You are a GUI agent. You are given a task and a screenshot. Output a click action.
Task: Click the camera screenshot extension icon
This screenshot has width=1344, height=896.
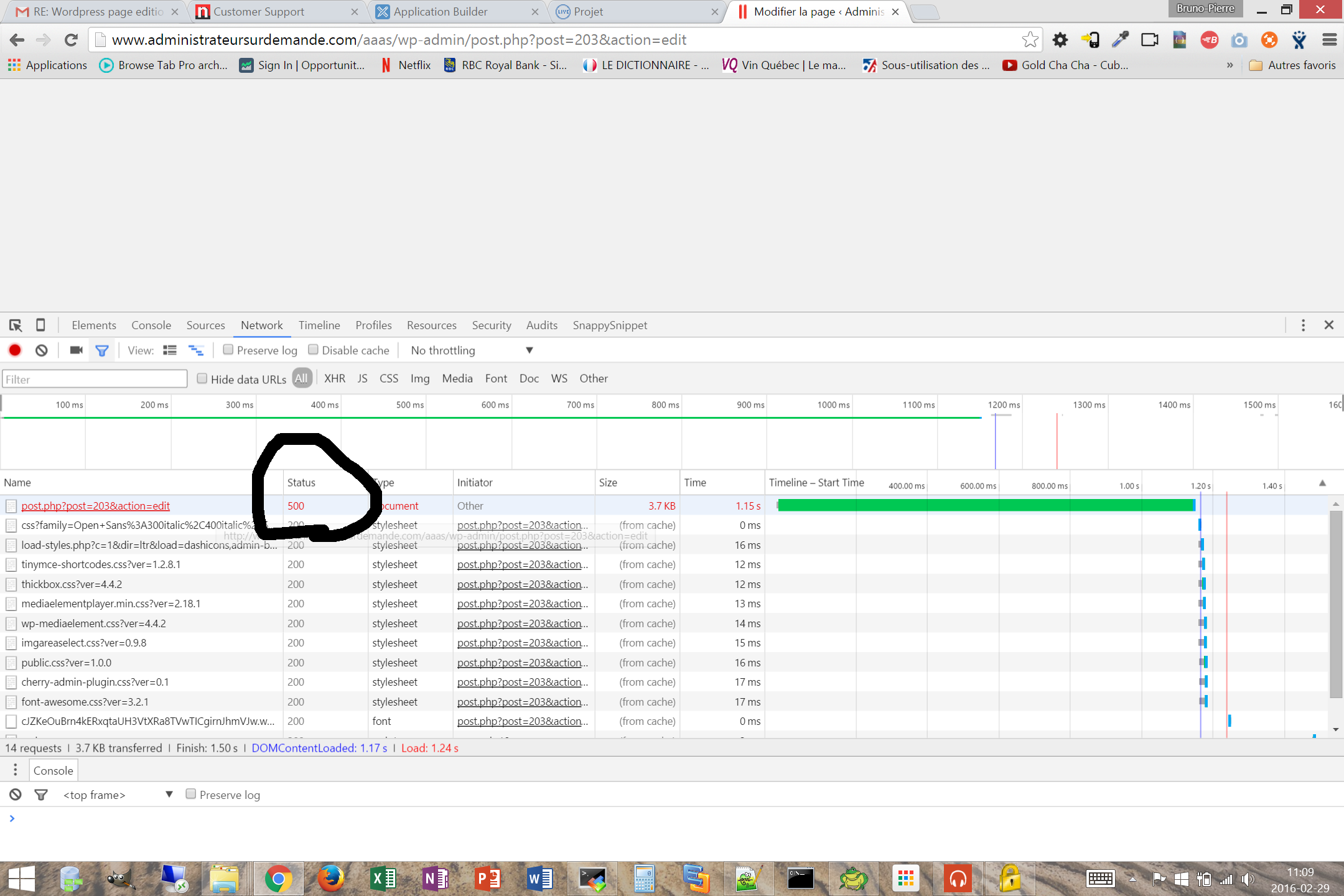[x=1239, y=40]
